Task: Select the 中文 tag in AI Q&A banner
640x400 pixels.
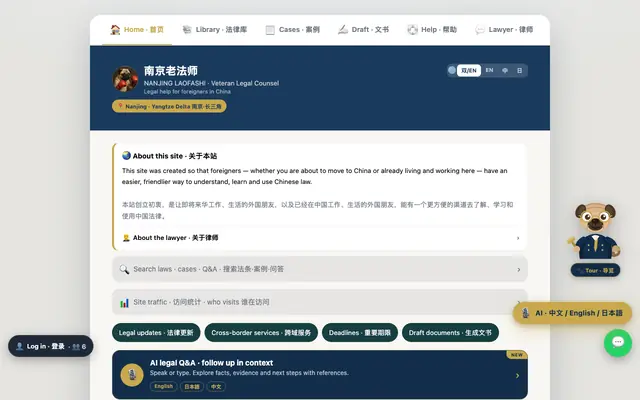Action: [x=216, y=387]
